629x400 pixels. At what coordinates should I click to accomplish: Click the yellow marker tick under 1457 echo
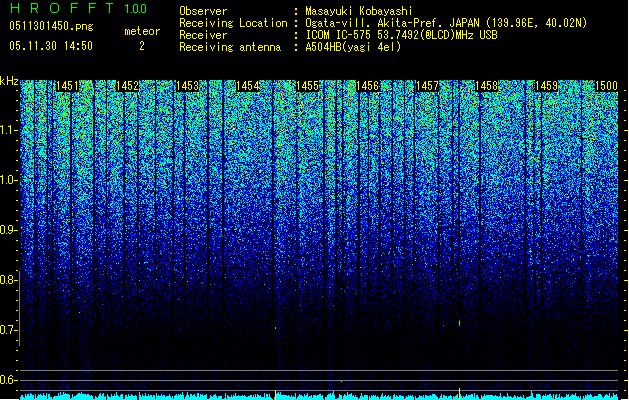tap(459, 392)
